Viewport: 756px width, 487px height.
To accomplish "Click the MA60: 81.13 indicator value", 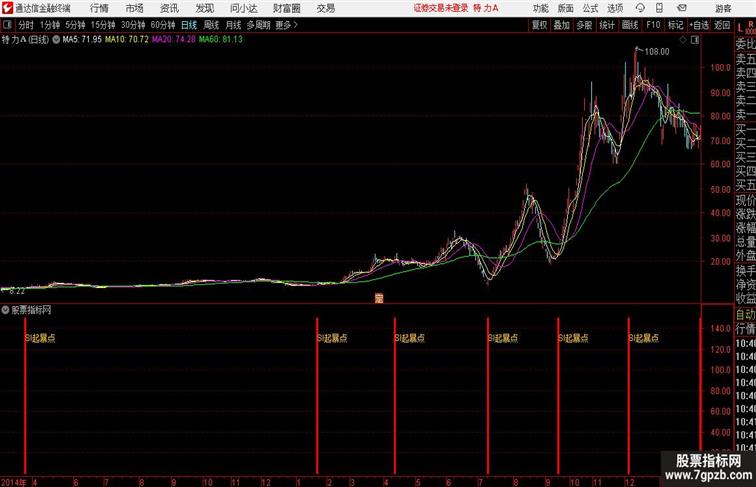I will pos(221,40).
